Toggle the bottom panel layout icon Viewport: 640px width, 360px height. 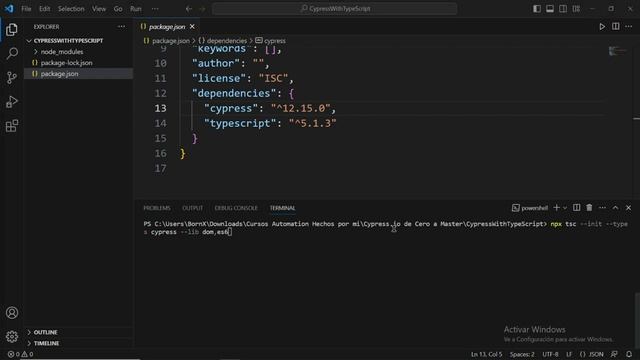pos(550,9)
